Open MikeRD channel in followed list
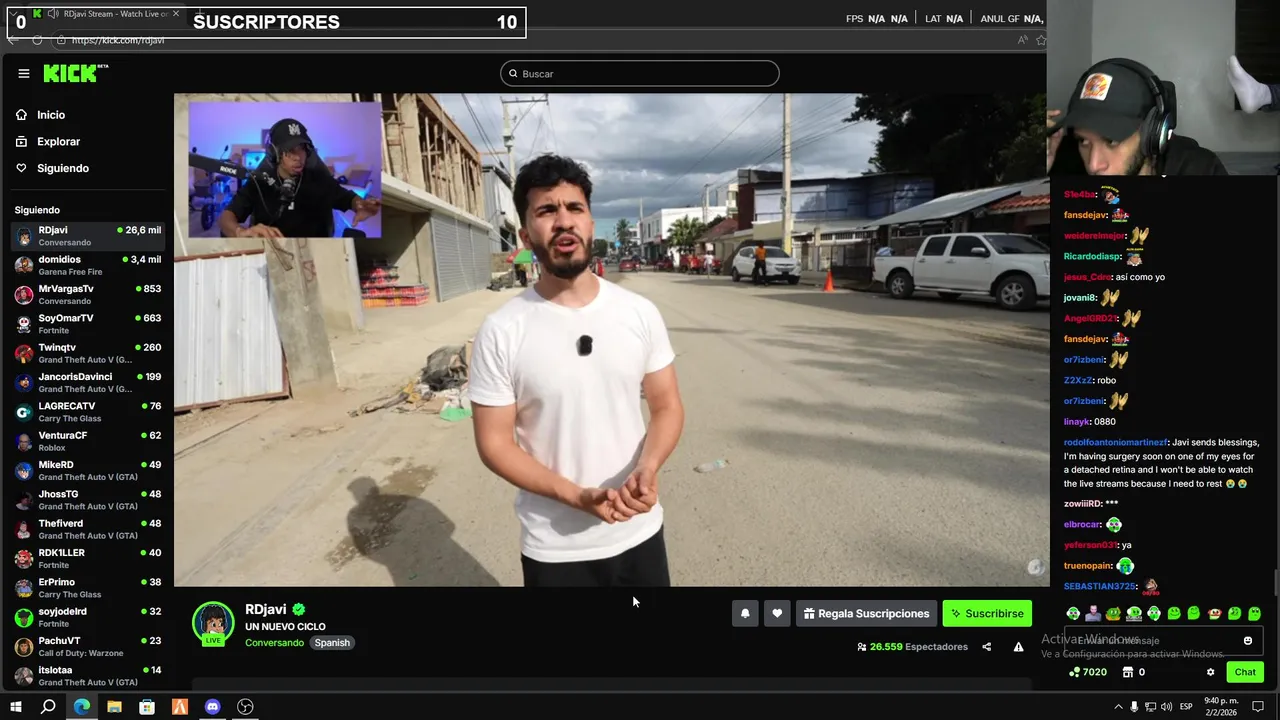 pyautogui.click(x=88, y=470)
